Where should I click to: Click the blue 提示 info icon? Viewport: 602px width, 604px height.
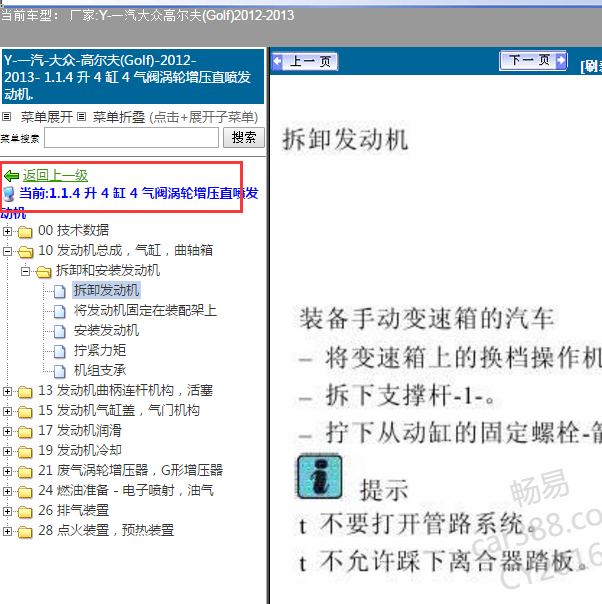click(x=320, y=477)
